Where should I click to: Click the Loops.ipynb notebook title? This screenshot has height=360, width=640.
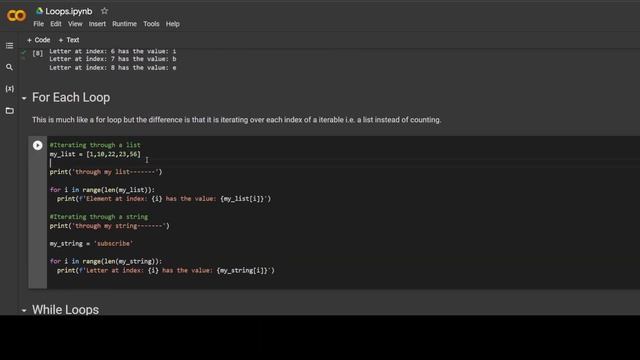[69, 11]
